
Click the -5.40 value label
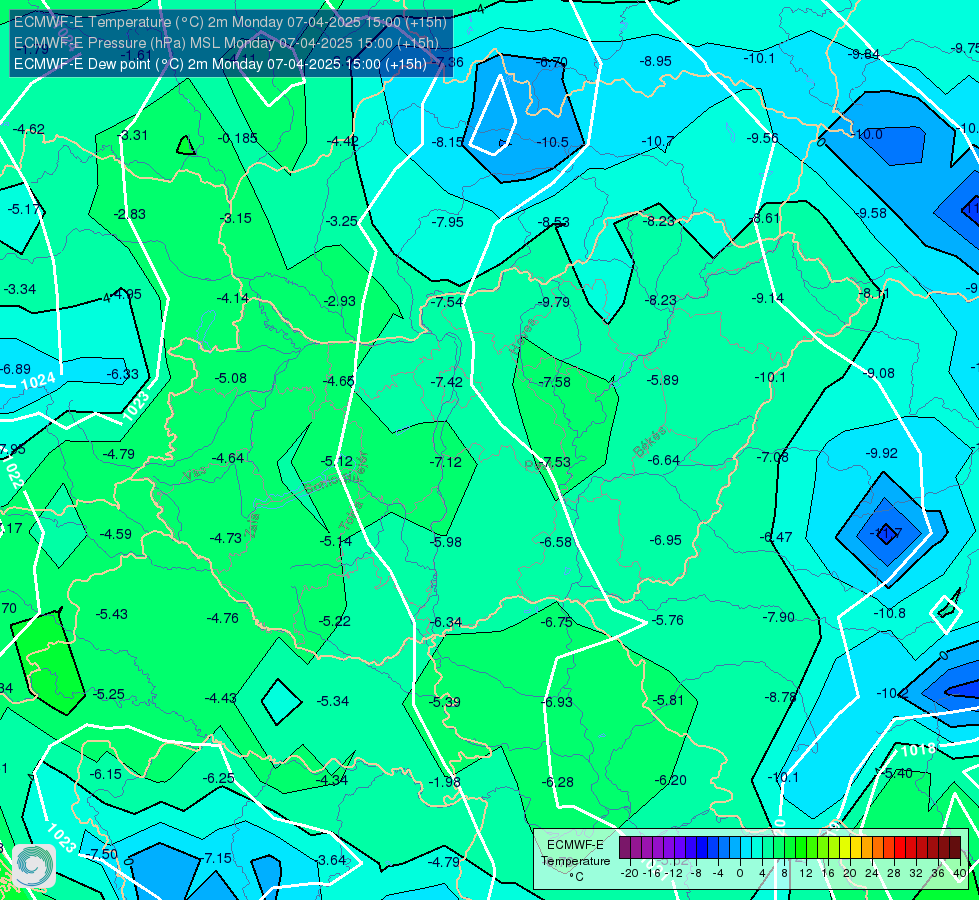[898, 773]
